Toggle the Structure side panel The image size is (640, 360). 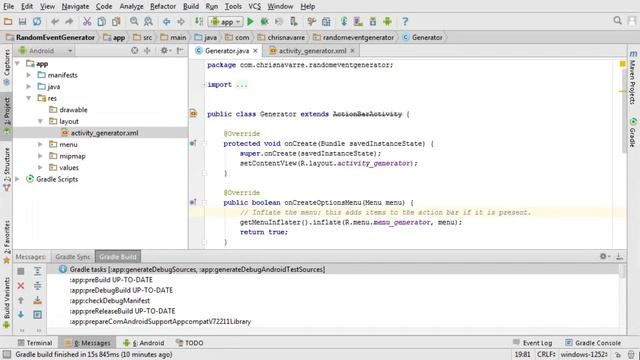point(7,169)
